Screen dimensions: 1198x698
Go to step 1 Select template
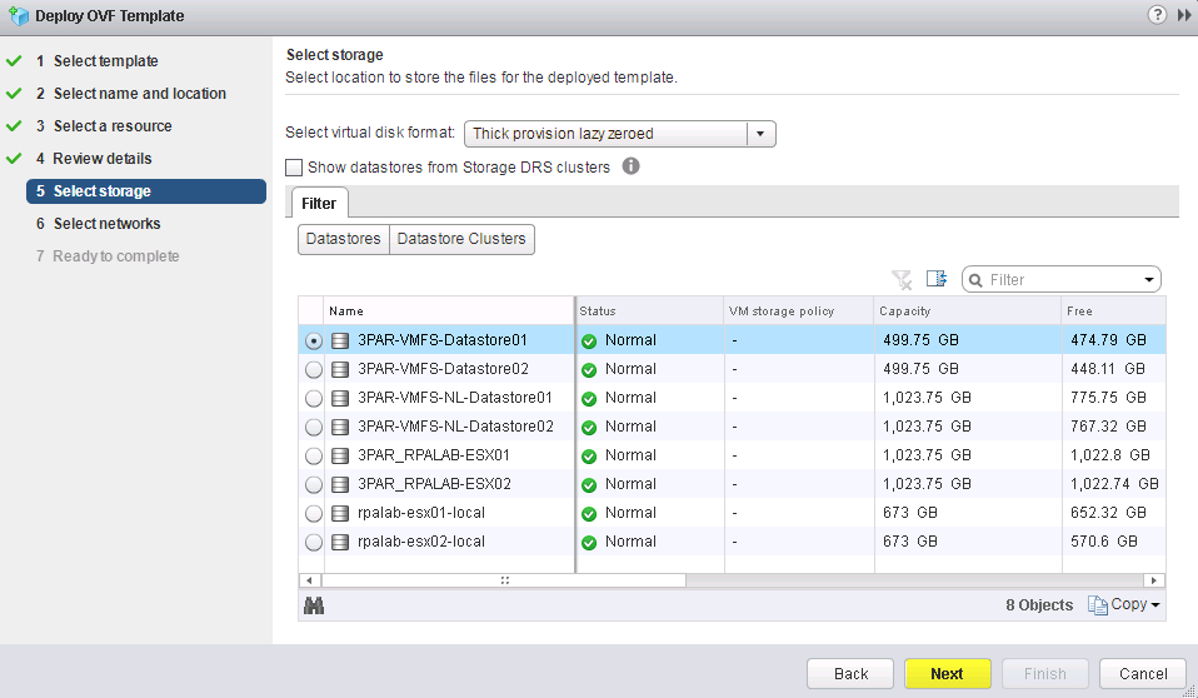click(97, 61)
